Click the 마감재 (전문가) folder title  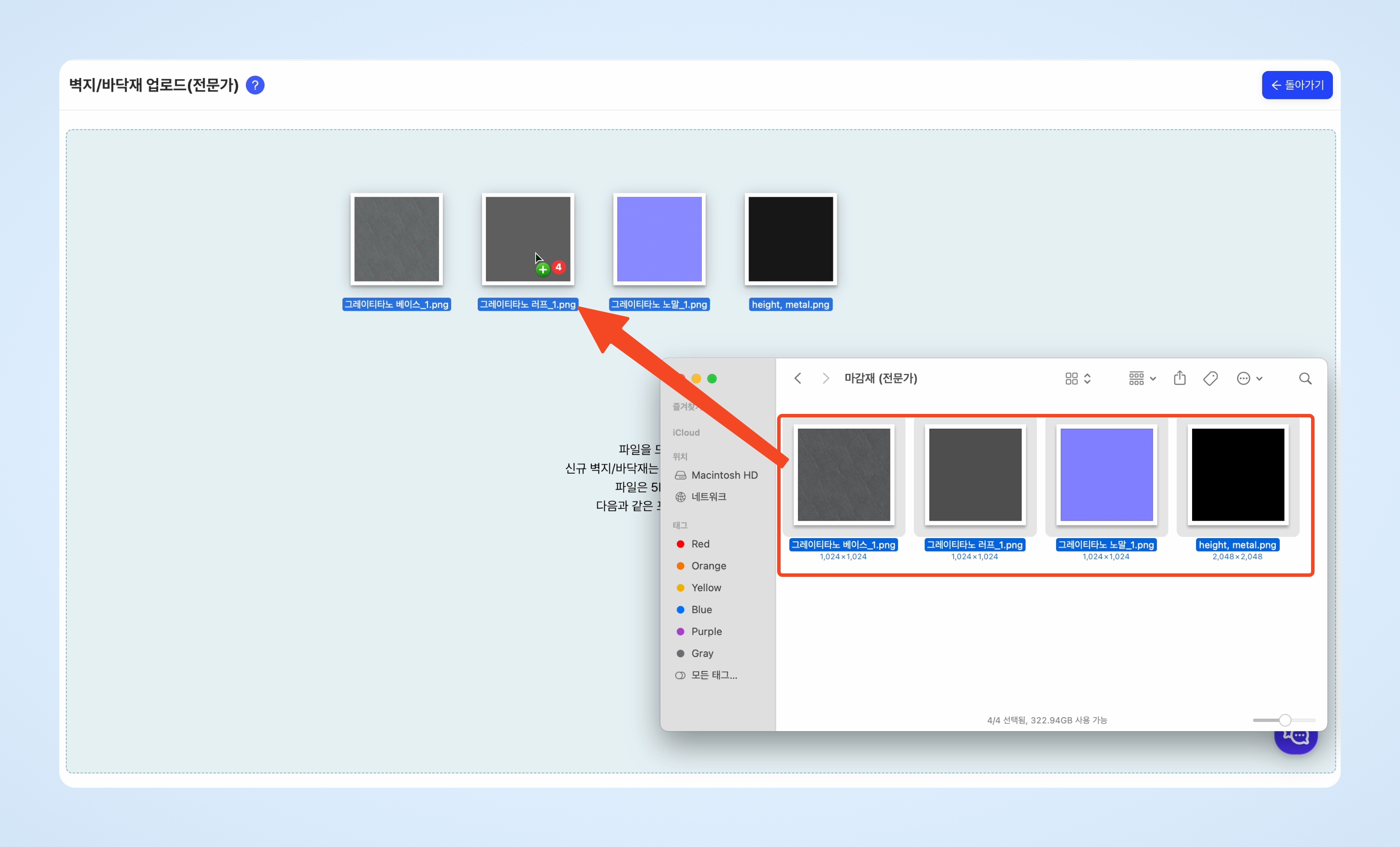881,378
